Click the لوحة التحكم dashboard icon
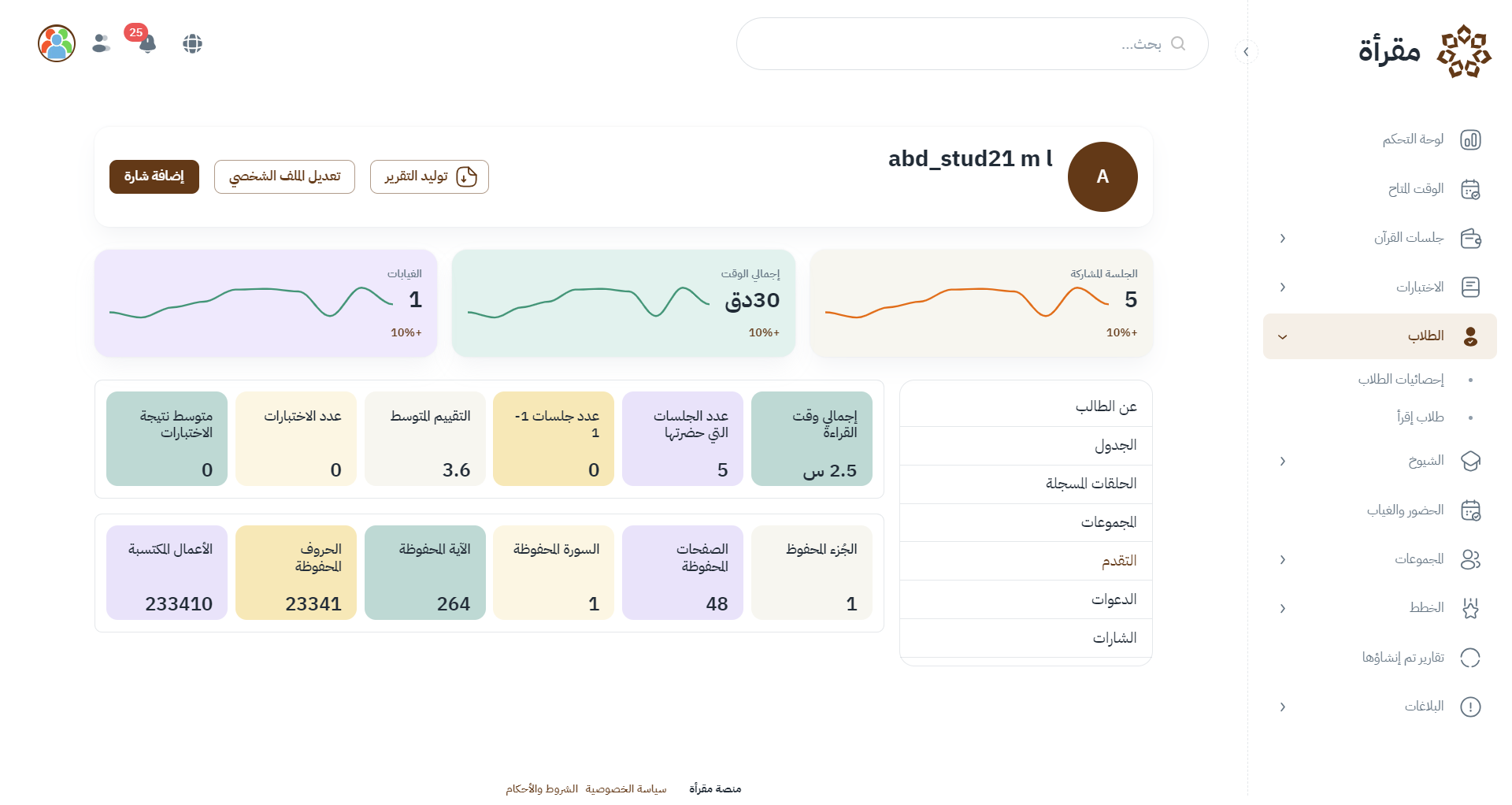Image resolution: width=1512 pixels, height=805 pixels. click(1470, 140)
